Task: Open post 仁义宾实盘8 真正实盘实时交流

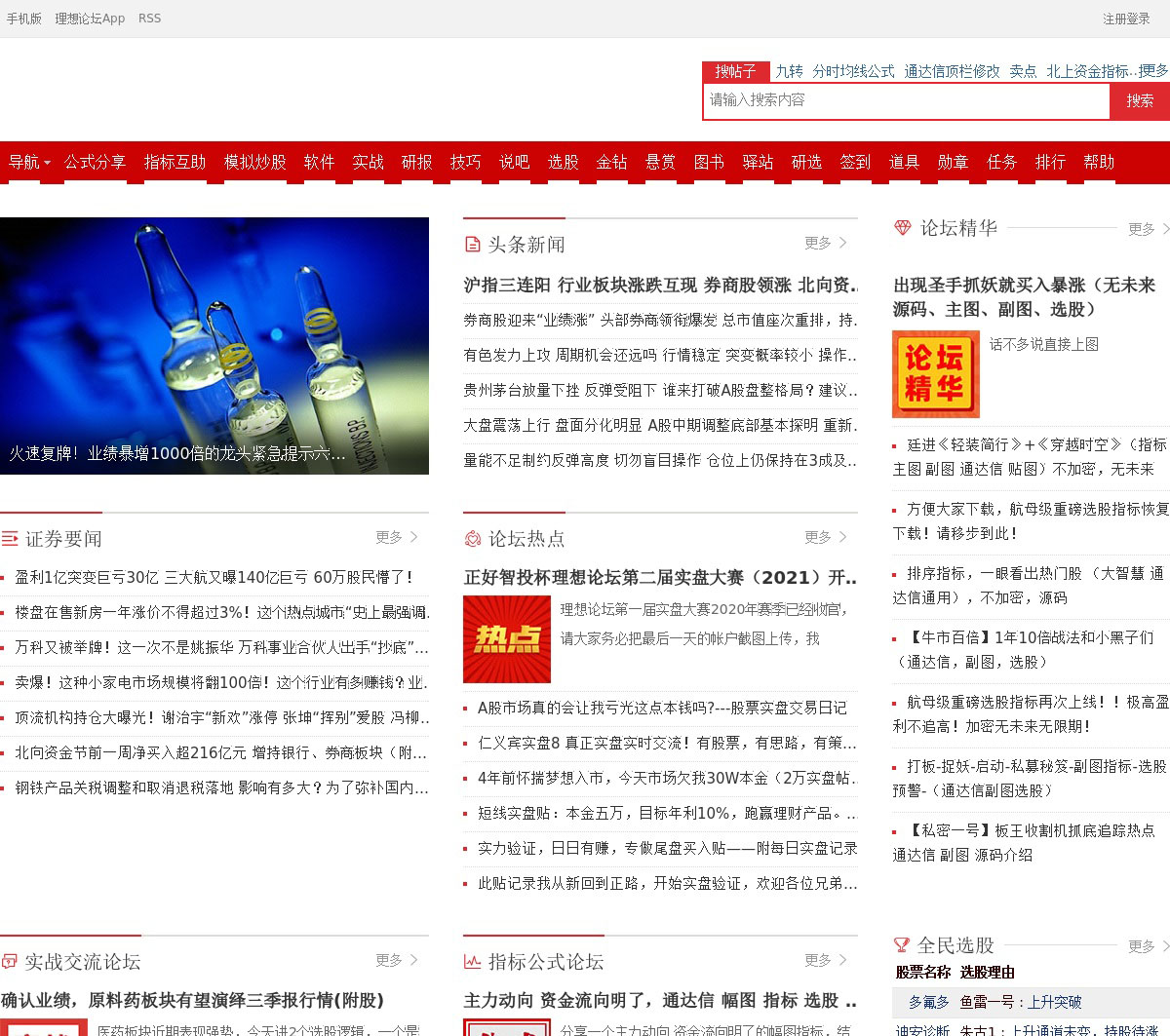Action: tap(667, 743)
